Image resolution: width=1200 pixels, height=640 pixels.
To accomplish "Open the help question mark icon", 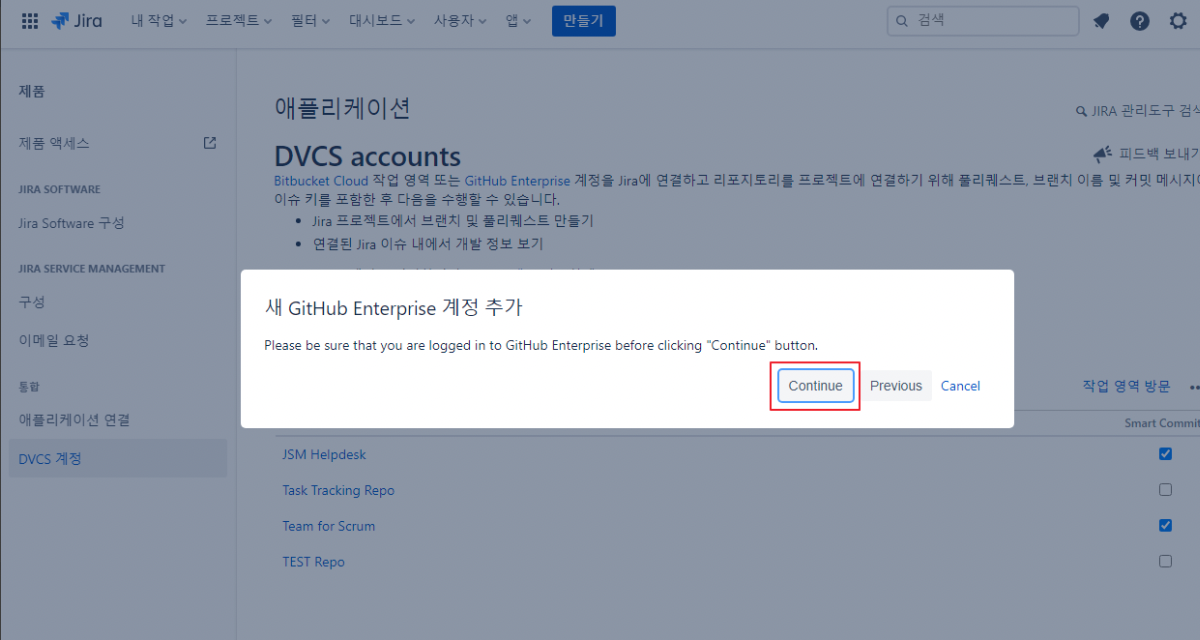I will pyautogui.click(x=1140, y=21).
